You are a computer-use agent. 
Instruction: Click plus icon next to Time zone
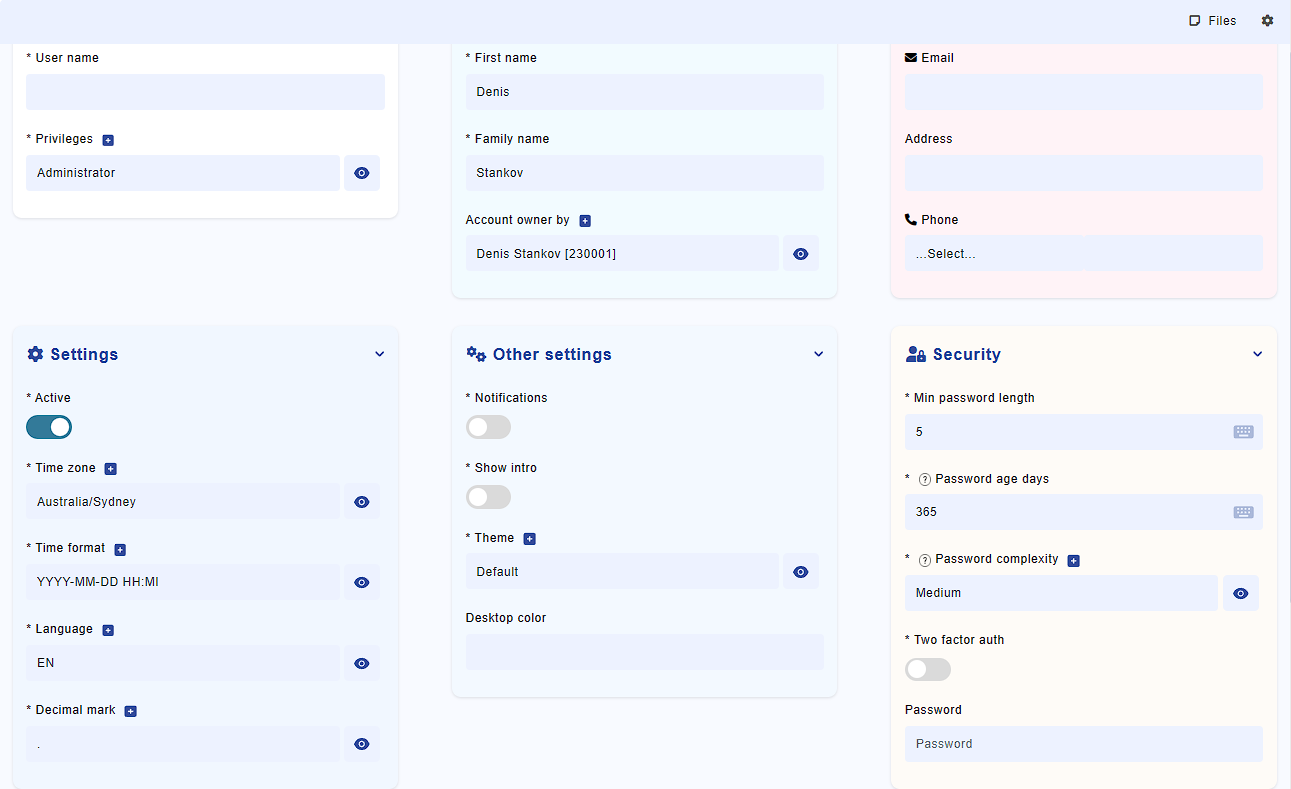click(x=111, y=469)
